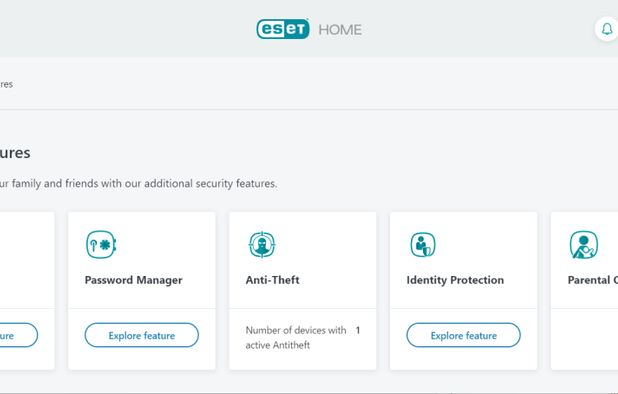The height and width of the screenshot is (394, 618).
Task: Click the Identity Protection person-shield icon
Action: click(x=423, y=245)
